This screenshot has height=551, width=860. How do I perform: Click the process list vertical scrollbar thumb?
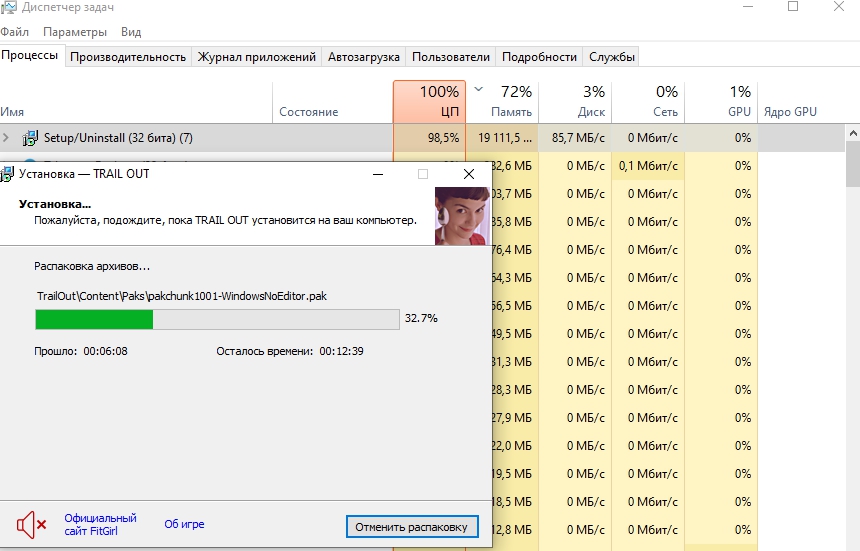(853, 164)
